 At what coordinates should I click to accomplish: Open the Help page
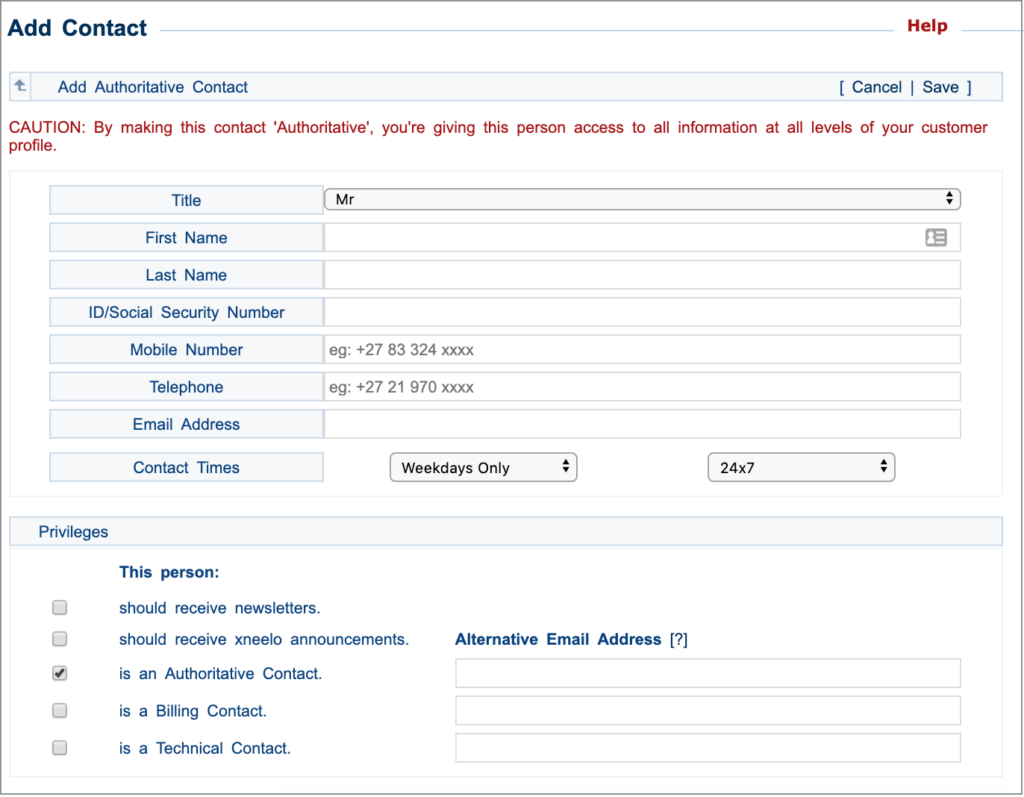coord(927,25)
